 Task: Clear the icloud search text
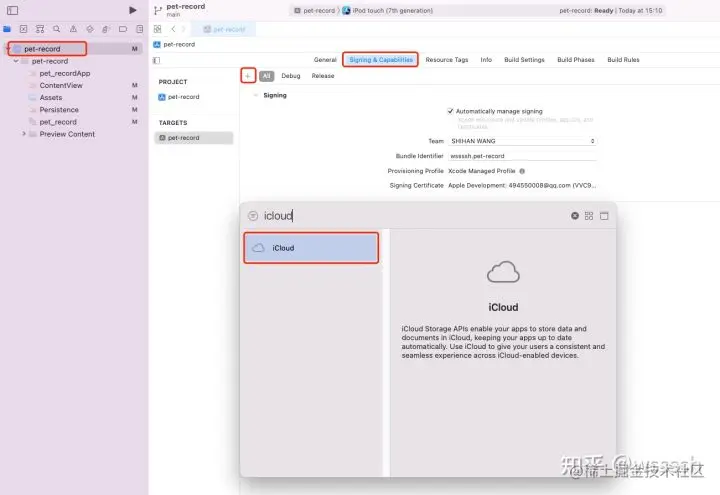574,216
